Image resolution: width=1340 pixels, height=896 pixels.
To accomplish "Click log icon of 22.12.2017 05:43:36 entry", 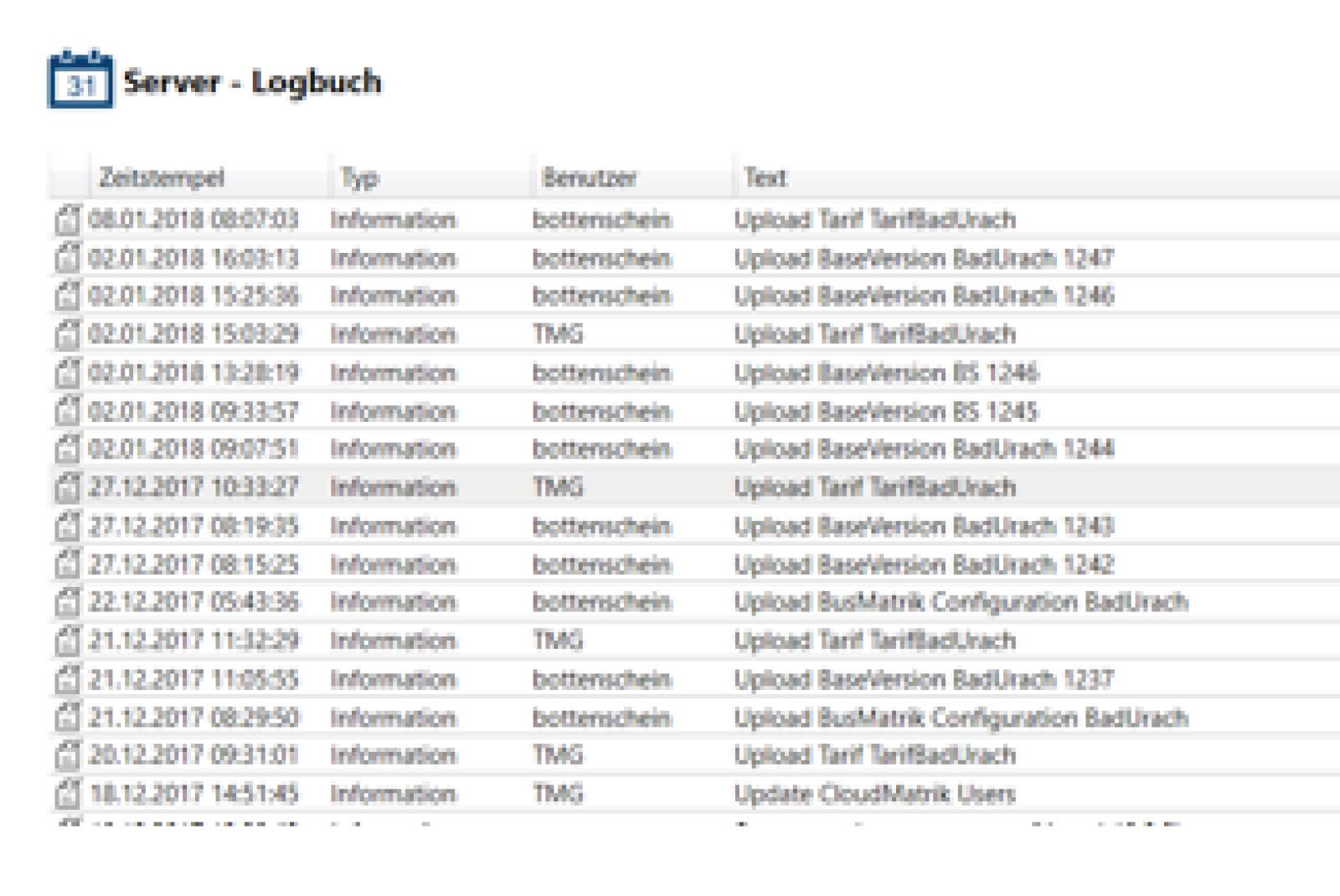I will pos(68,602).
